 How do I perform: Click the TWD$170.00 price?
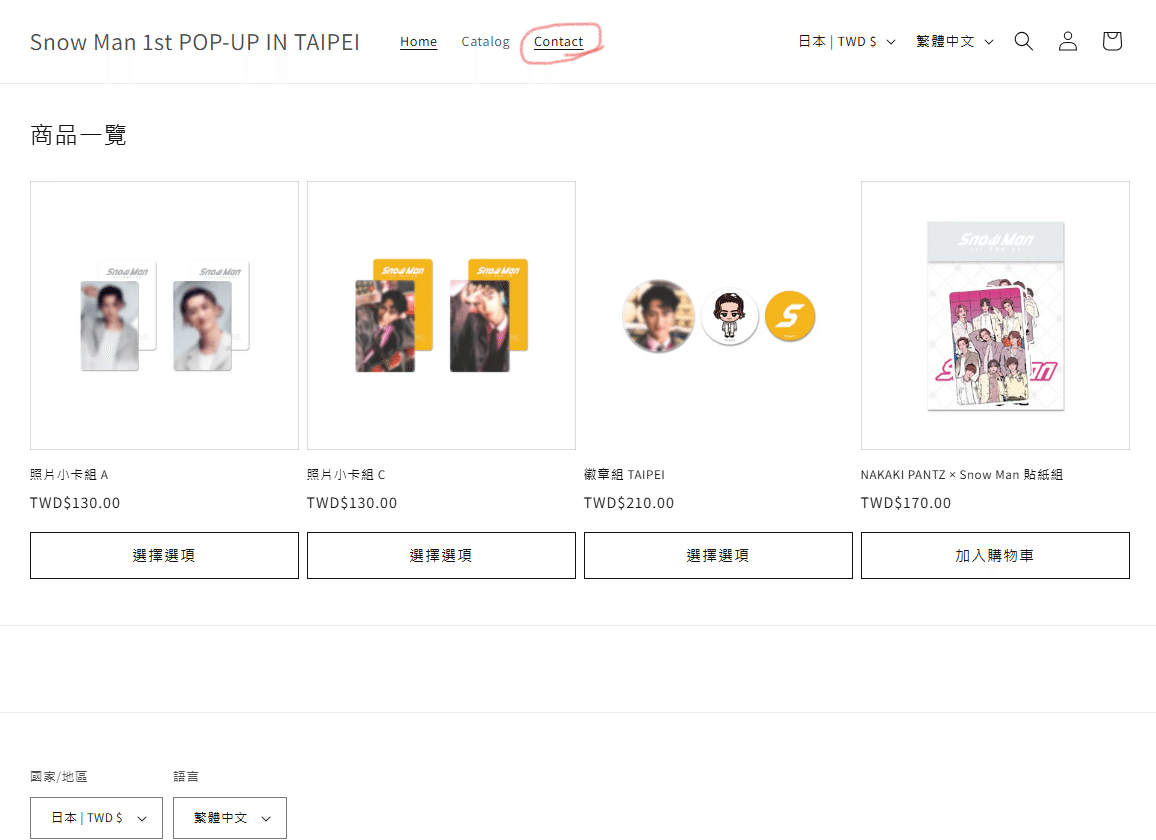[906, 503]
